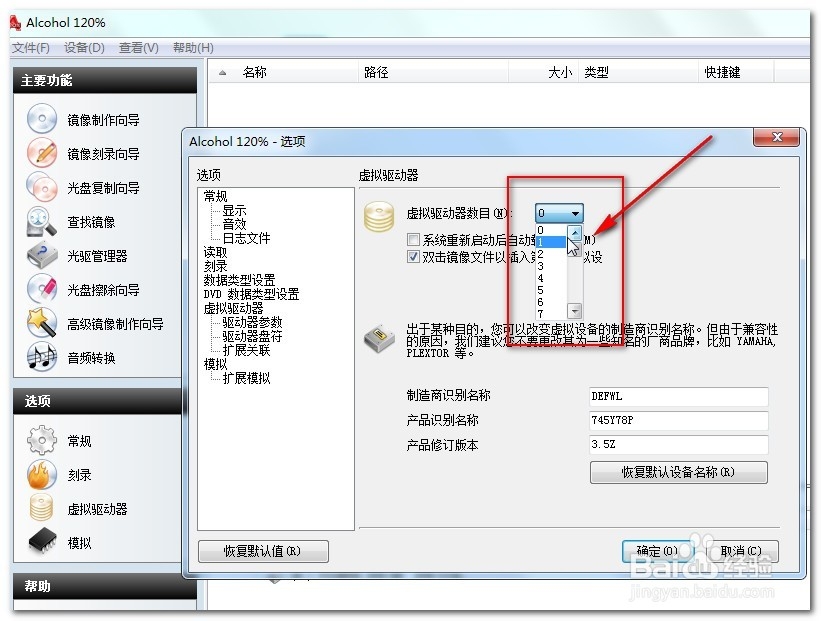Open the 文件(F) menu
The width and height of the screenshot is (821, 621).
[31, 48]
